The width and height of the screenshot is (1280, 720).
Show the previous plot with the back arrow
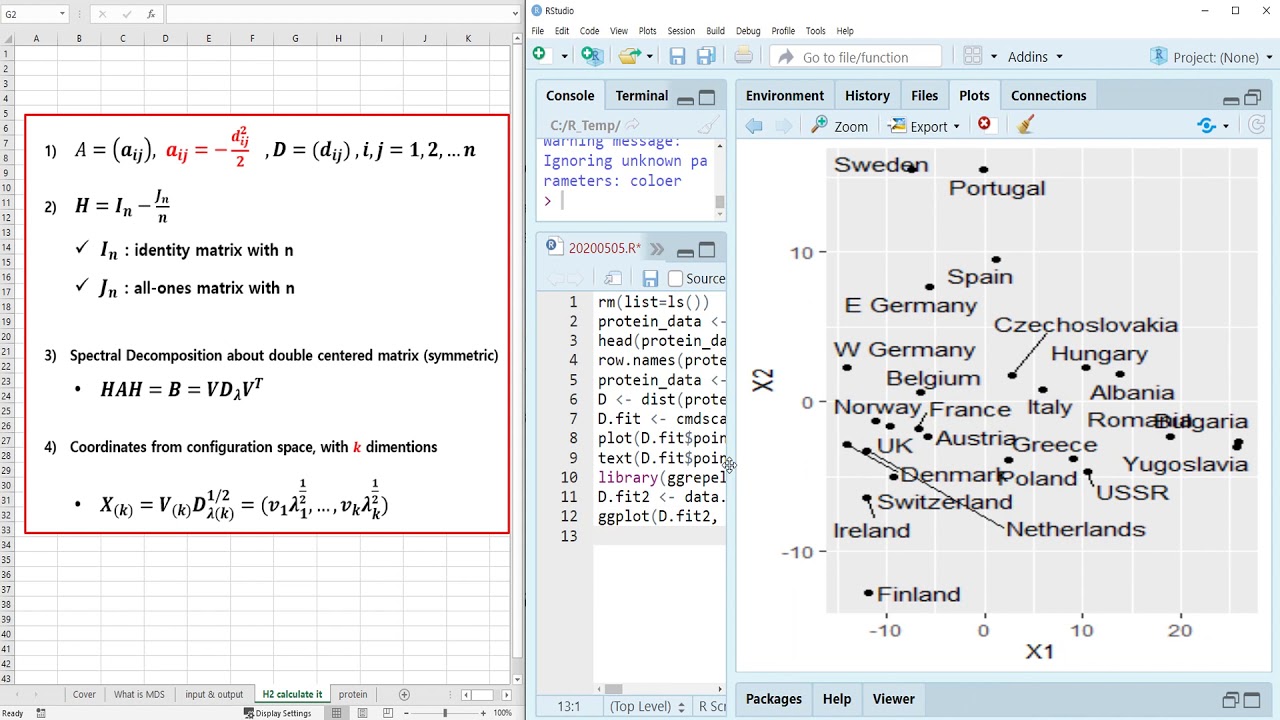pos(754,126)
